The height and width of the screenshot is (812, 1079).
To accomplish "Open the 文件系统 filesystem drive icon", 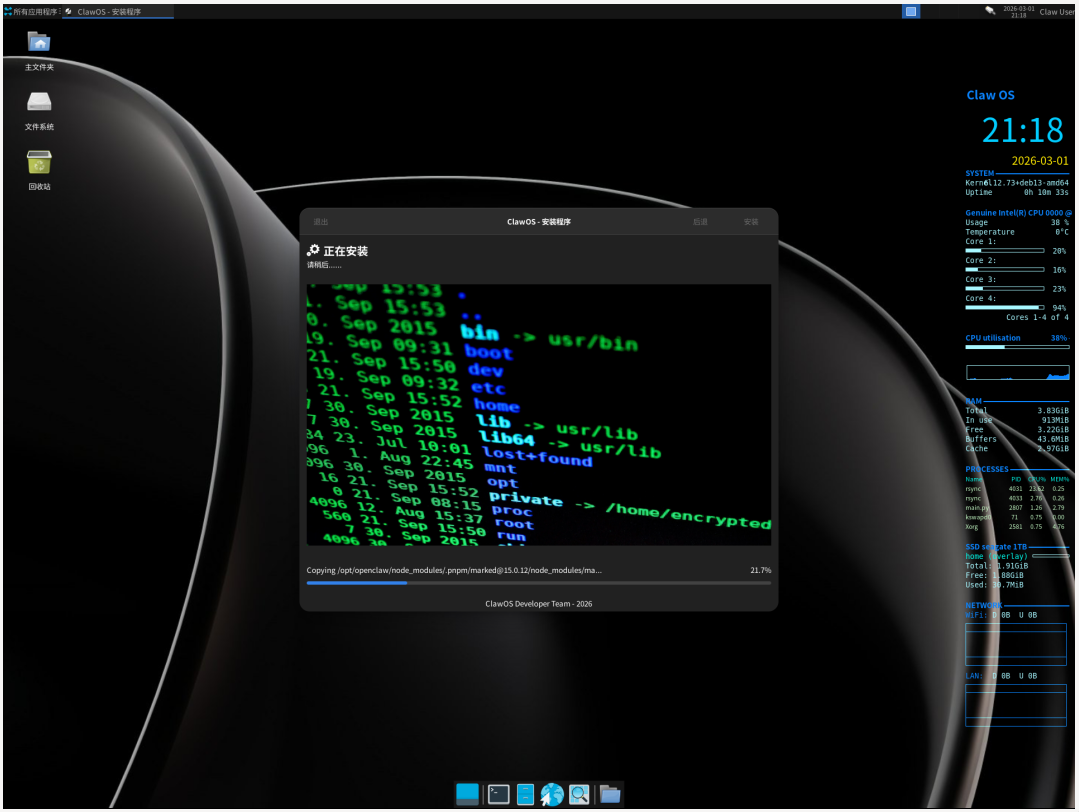I will tap(39, 111).
